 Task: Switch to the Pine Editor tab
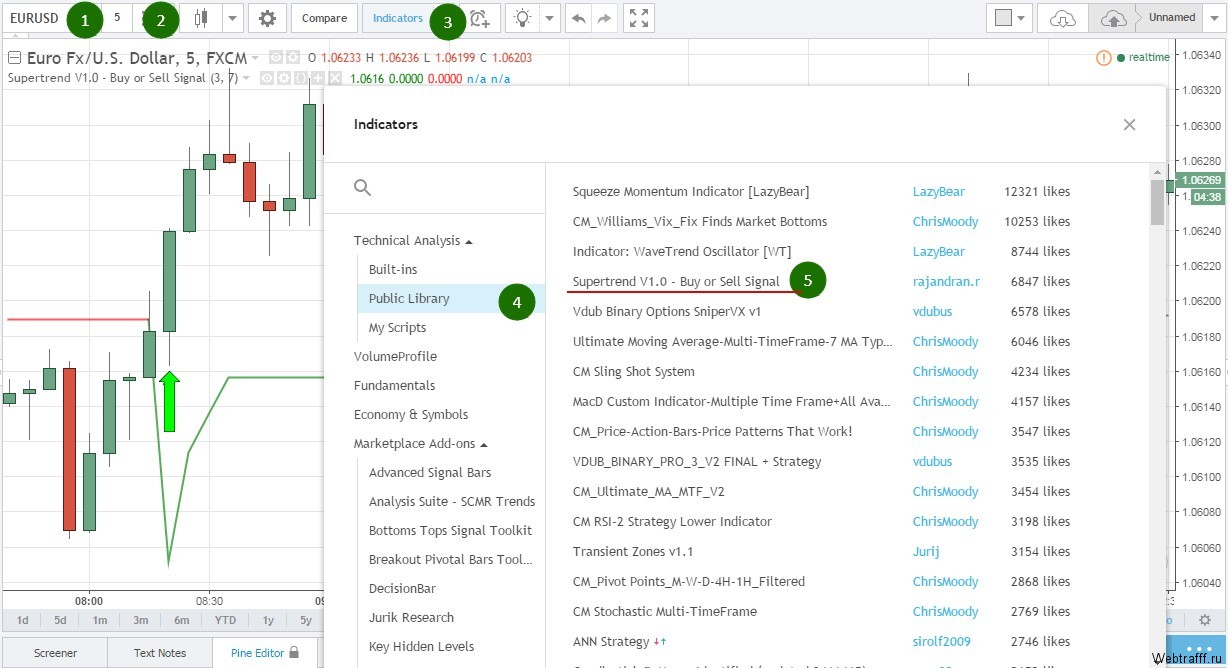tap(265, 652)
